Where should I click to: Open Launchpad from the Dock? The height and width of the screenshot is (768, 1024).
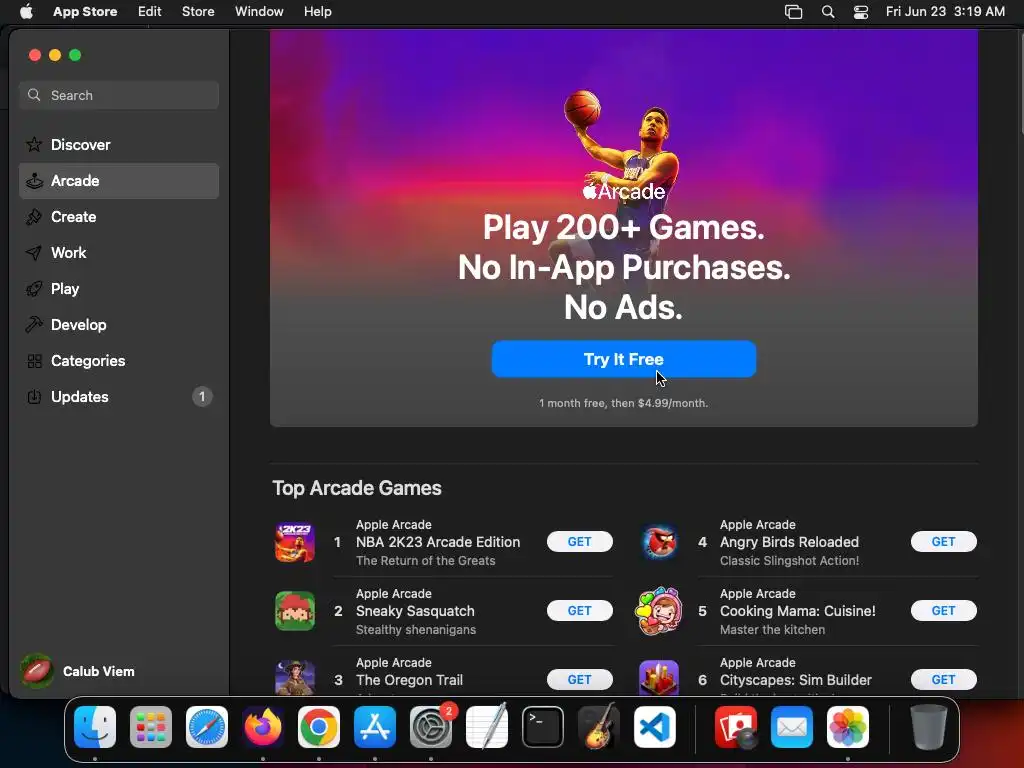click(151, 727)
